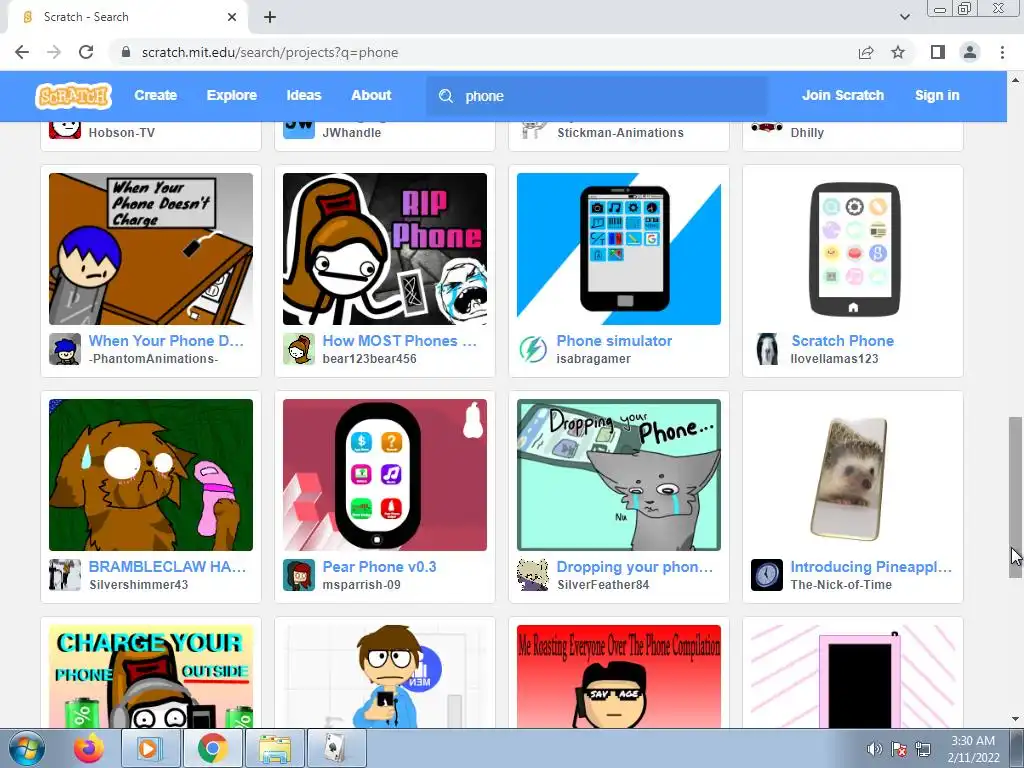Click username Silvershimmer43
This screenshot has height=768, width=1024.
click(138, 584)
